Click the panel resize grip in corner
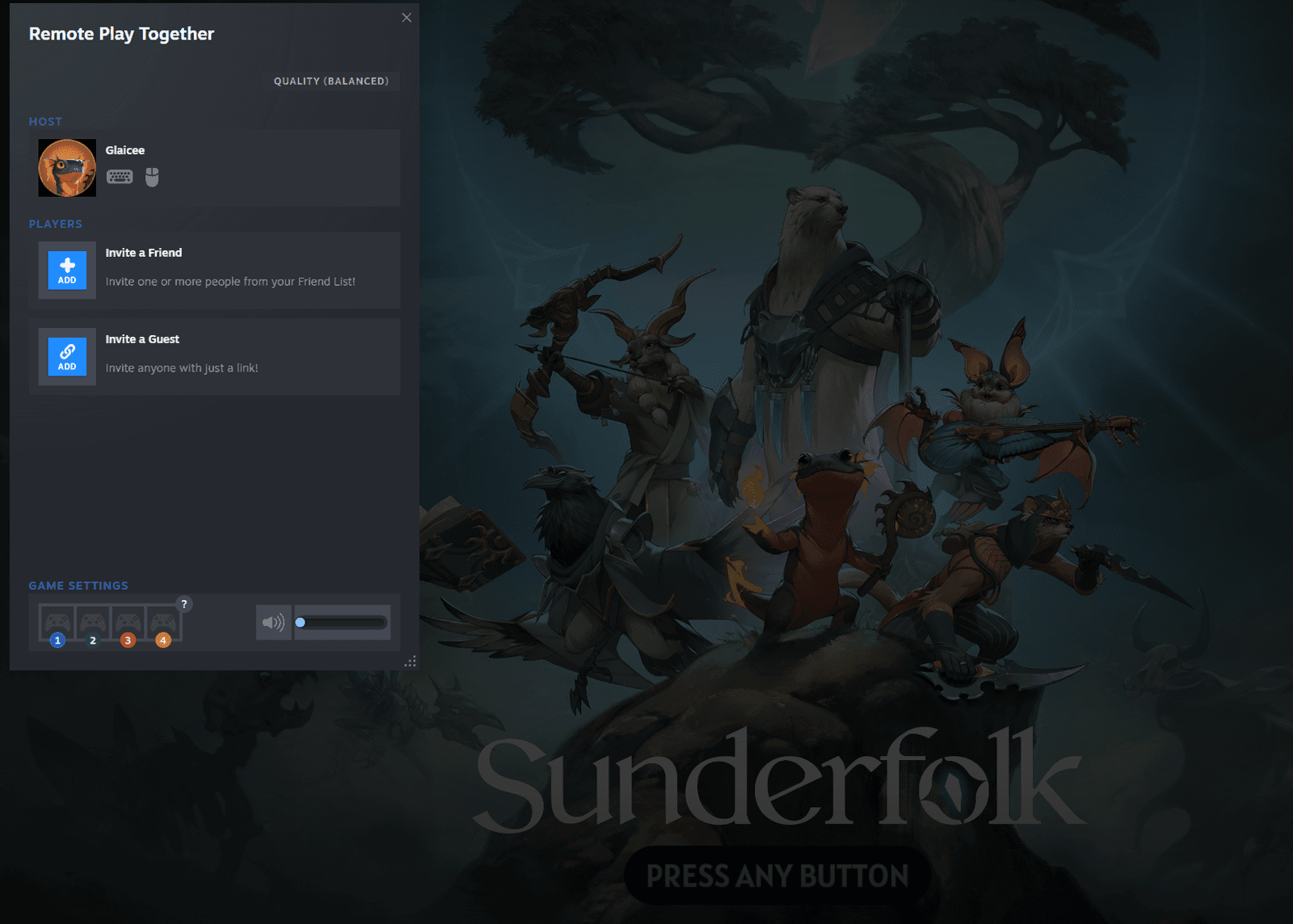The image size is (1293, 924). pyautogui.click(x=411, y=661)
